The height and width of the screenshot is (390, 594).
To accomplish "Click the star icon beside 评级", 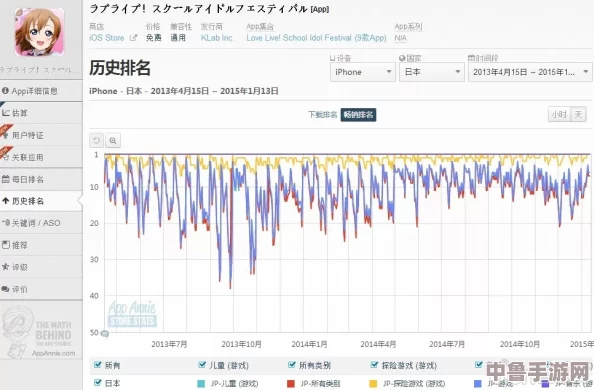I will (6, 267).
